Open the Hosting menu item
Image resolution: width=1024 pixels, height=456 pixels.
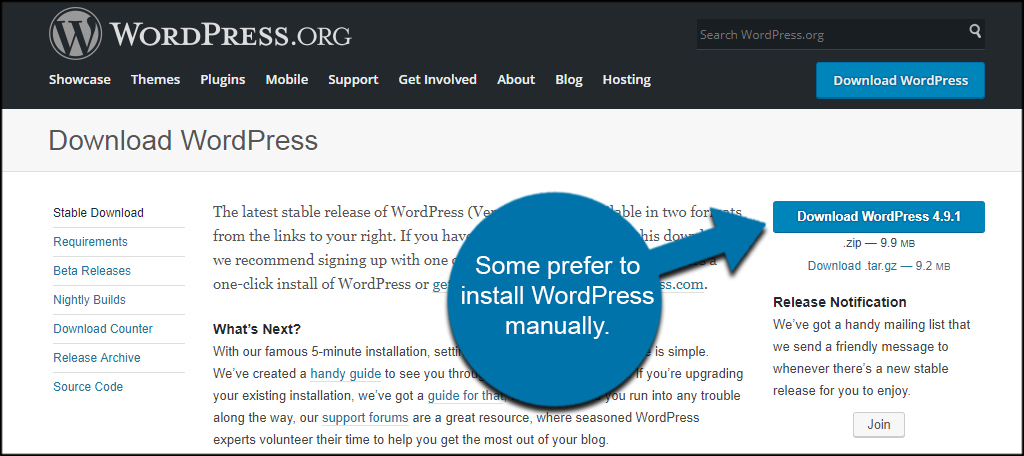pos(627,80)
